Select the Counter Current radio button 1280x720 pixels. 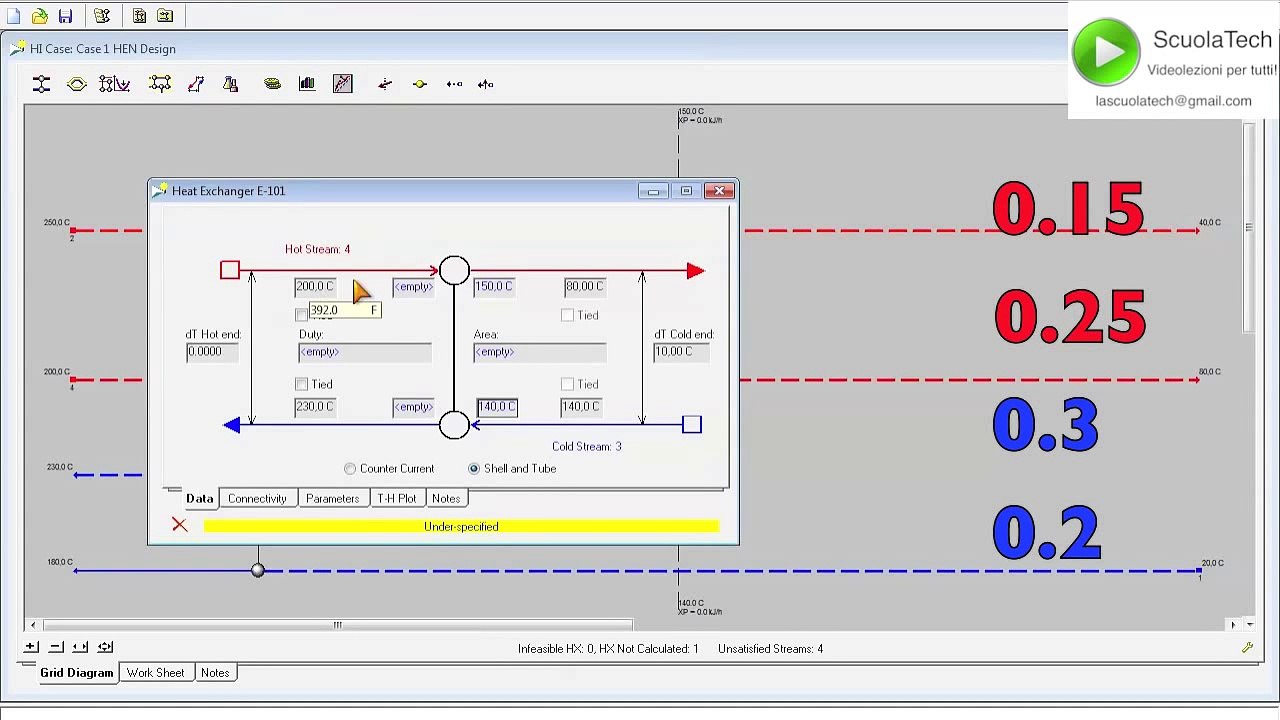(350, 468)
